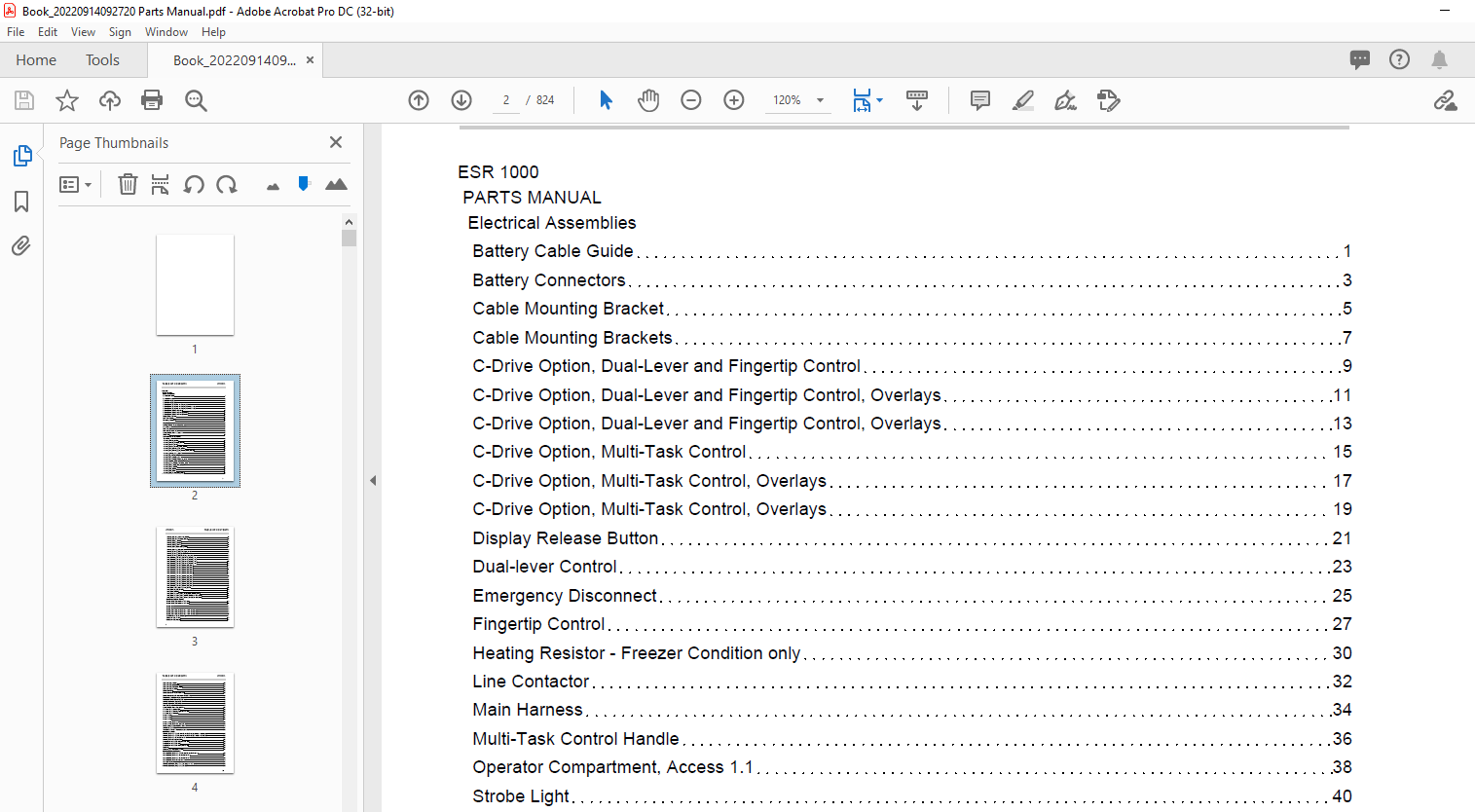1475x812 pixels.
Task: Open the View menu
Action: [x=83, y=32]
